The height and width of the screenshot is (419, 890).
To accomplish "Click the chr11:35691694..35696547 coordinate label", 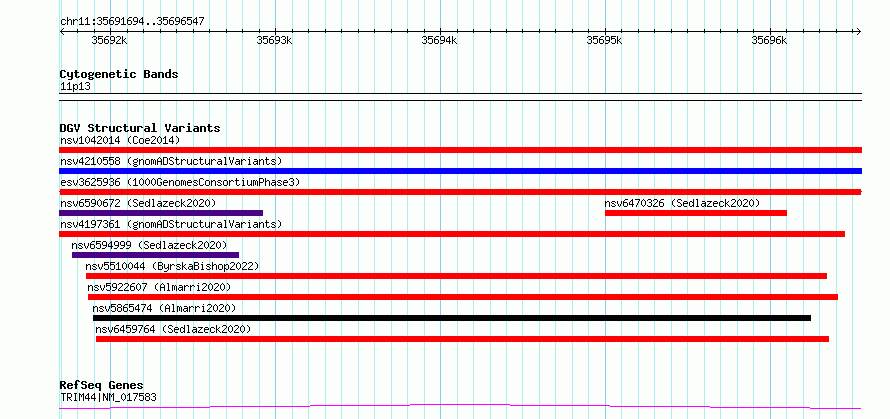I will coord(132,22).
